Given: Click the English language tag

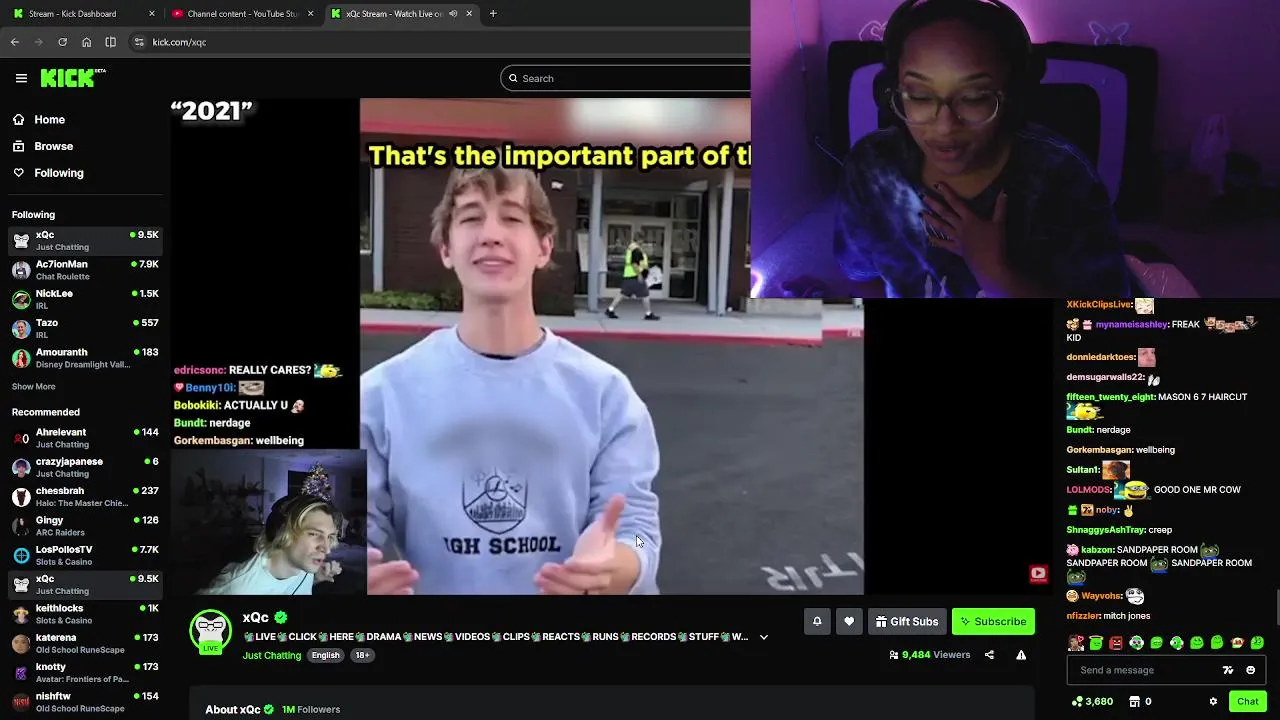Looking at the screenshot, I should 325,656.
